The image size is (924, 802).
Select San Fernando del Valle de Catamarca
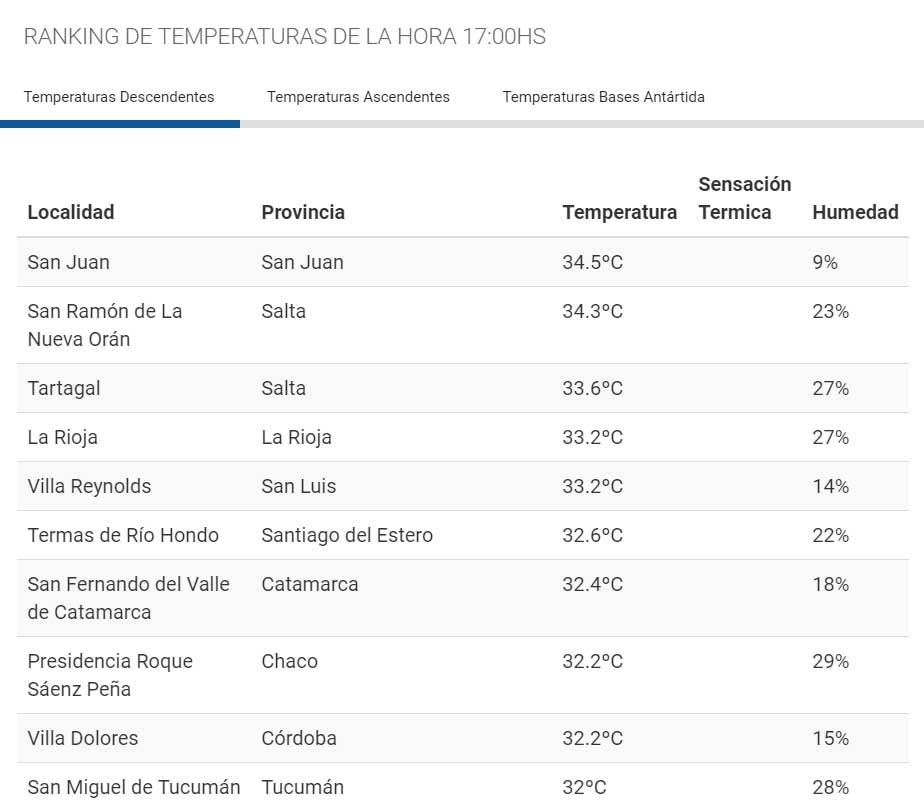(x=128, y=598)
